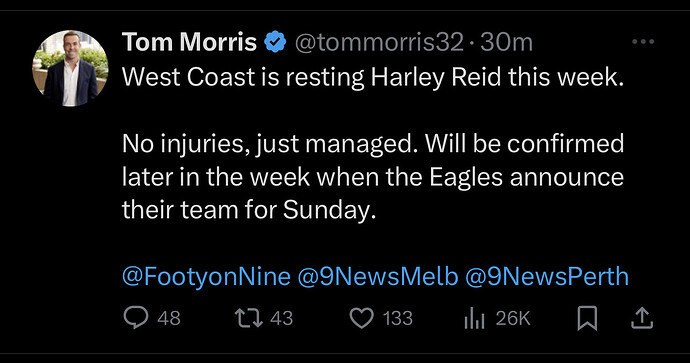This screenshot has height=363, width=690.
Task: Visit the @FootyonNine mention
Action: [x=206, y=277]
